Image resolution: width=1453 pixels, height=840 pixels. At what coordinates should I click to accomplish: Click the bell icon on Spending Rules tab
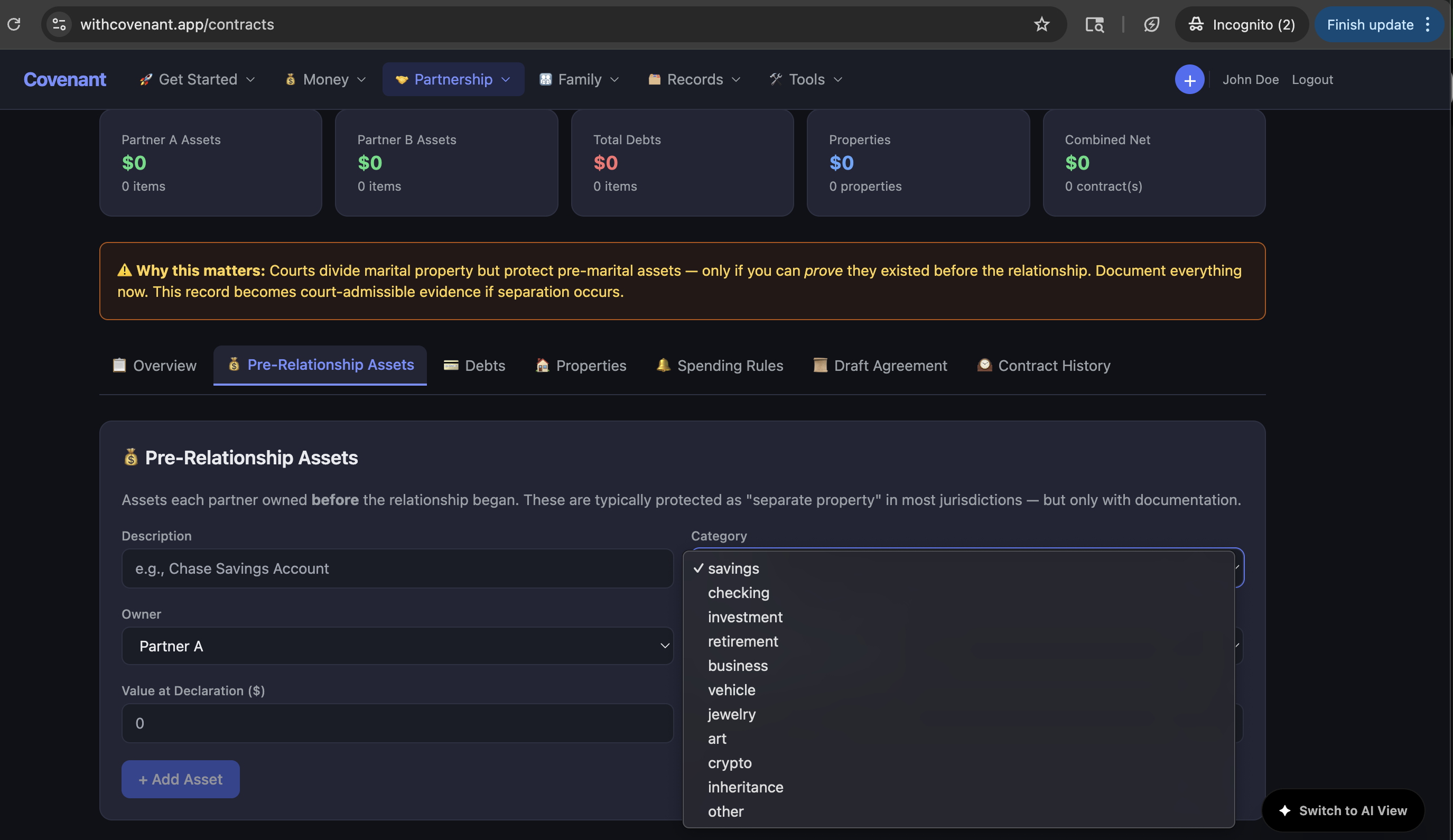663,365
